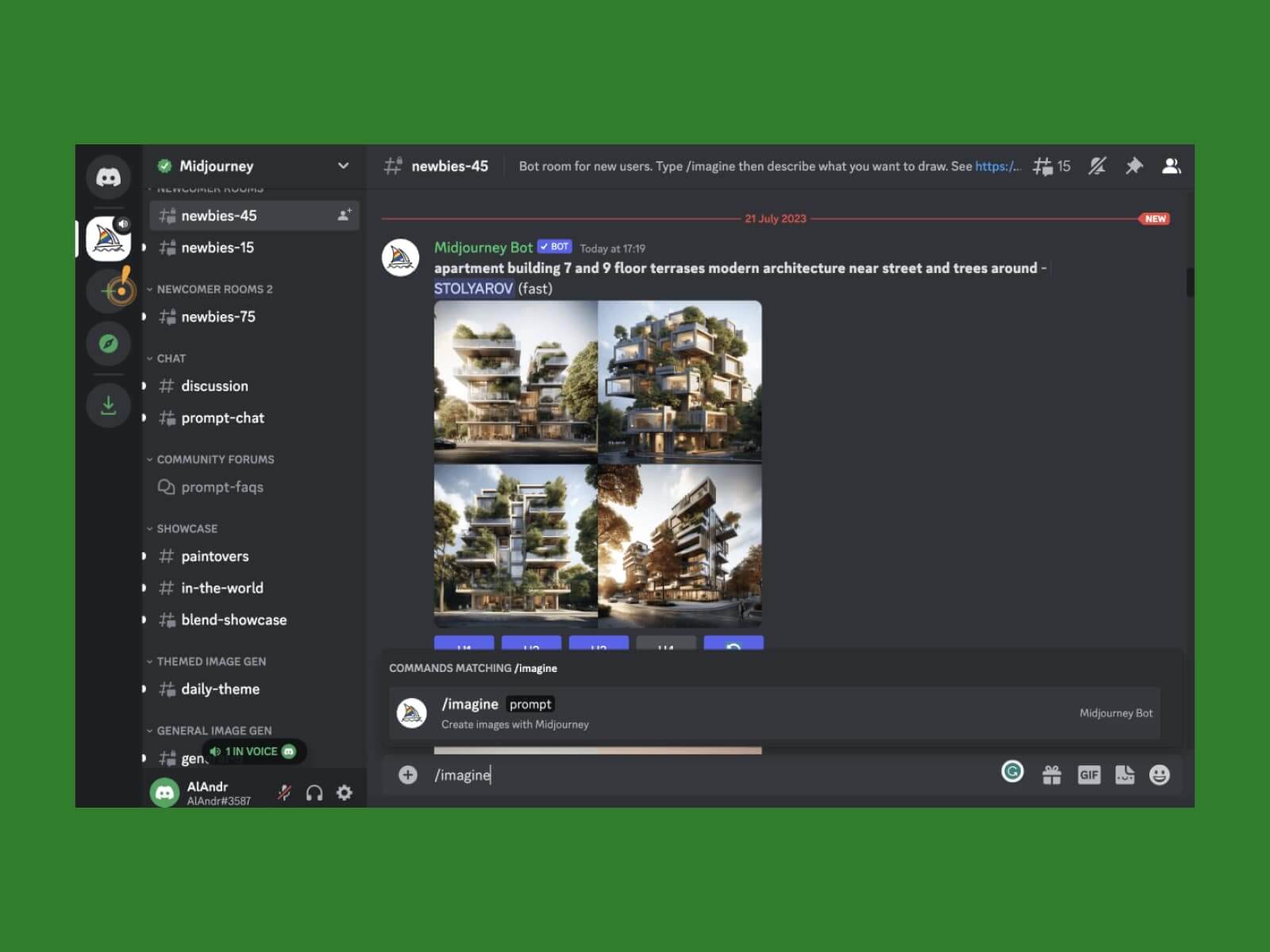
Task: Open the top-left generated building image
Action: click(x=515, y=382)
